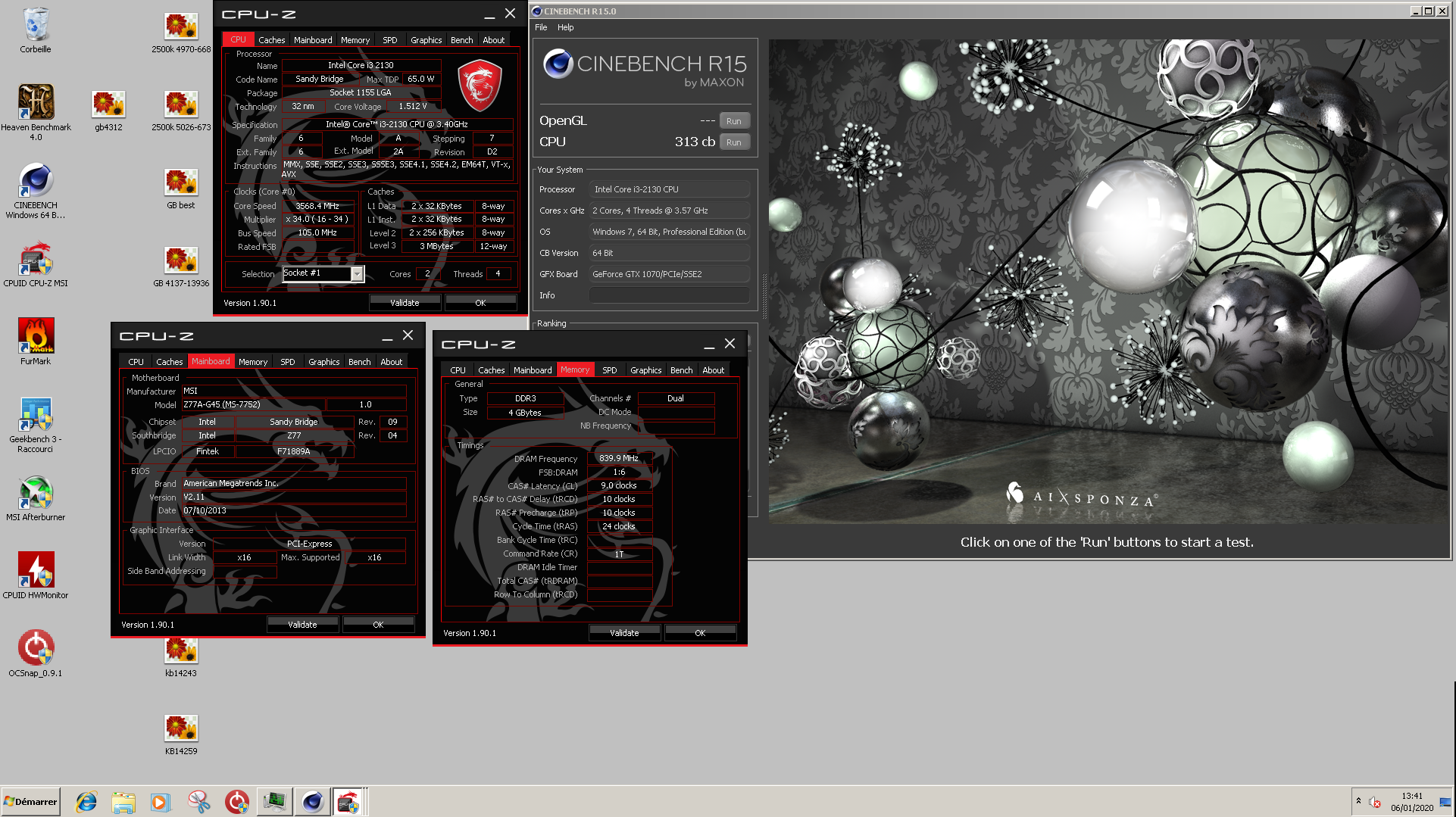Click OK in the Mainboard CPU-Z window
This screenshot has width=1456, height=817.
point(378,625)
